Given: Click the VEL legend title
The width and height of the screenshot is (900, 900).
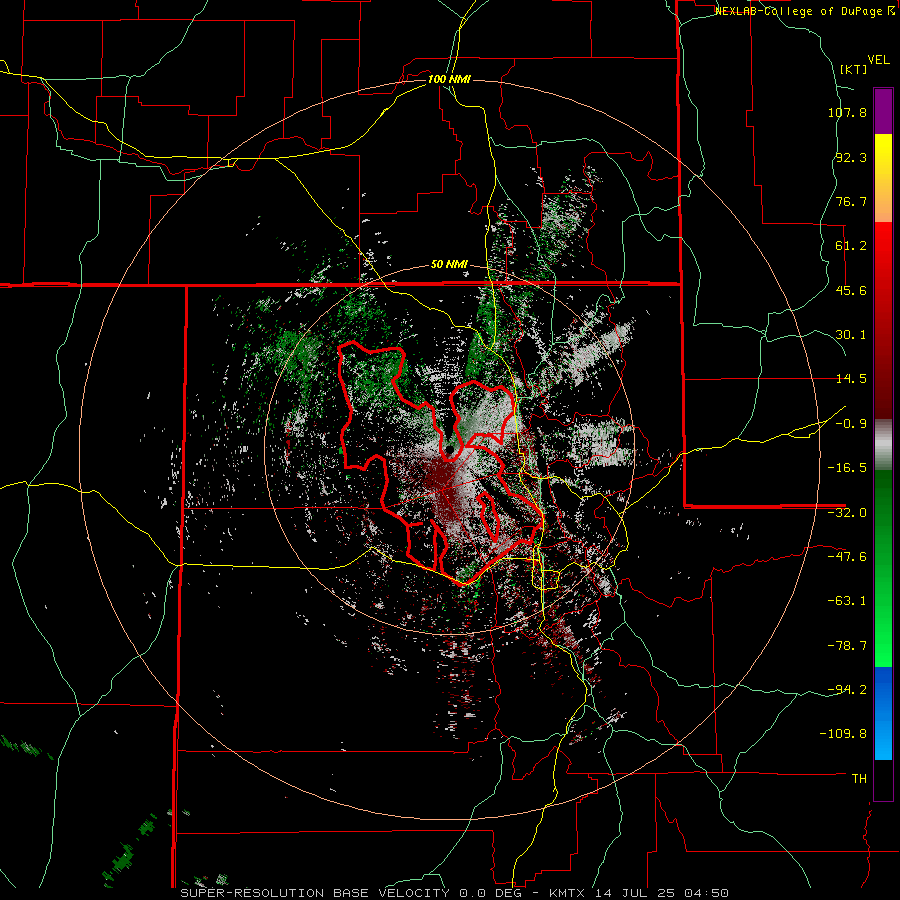Looking at the screenshot, I should click(879, 60).
